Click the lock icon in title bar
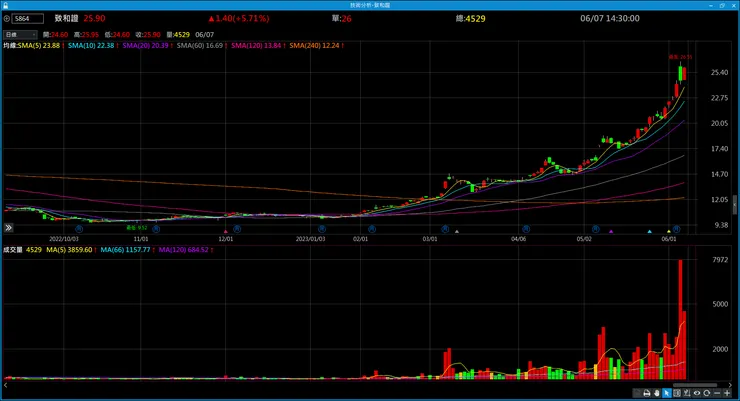The image size is (740, 401). tap(5, 5)
